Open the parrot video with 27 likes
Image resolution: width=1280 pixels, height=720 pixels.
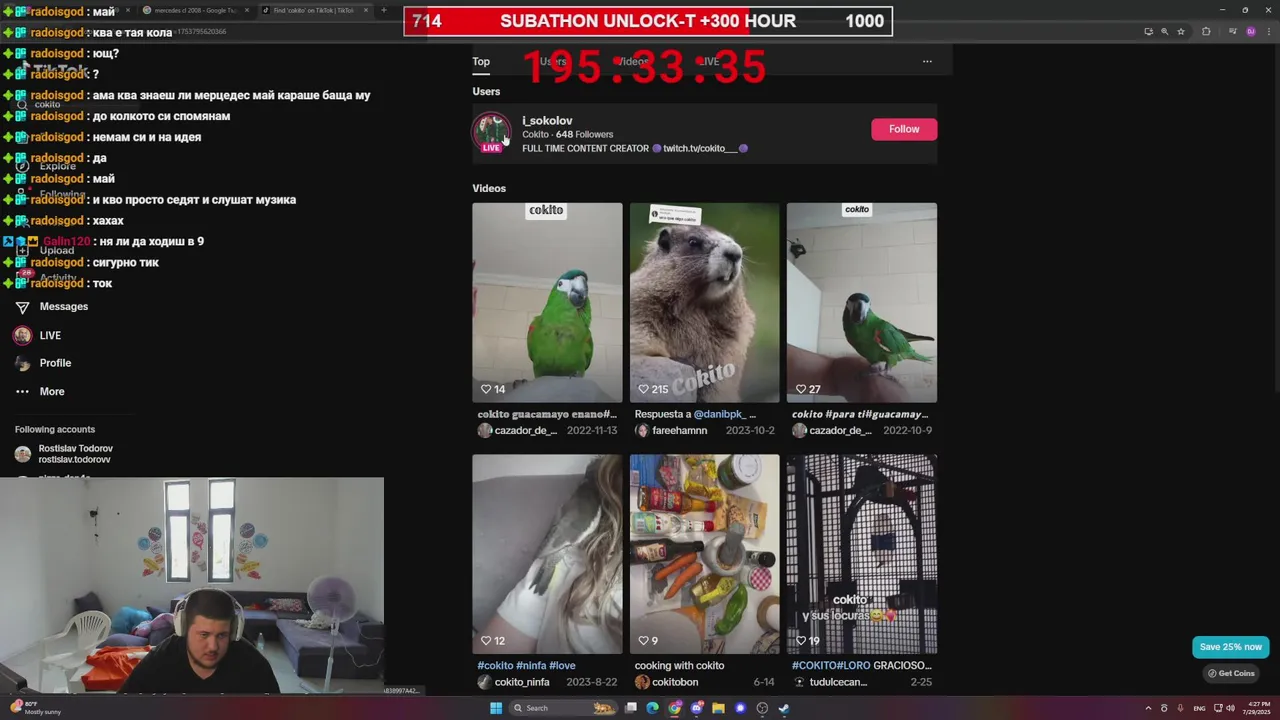[861, 302]
